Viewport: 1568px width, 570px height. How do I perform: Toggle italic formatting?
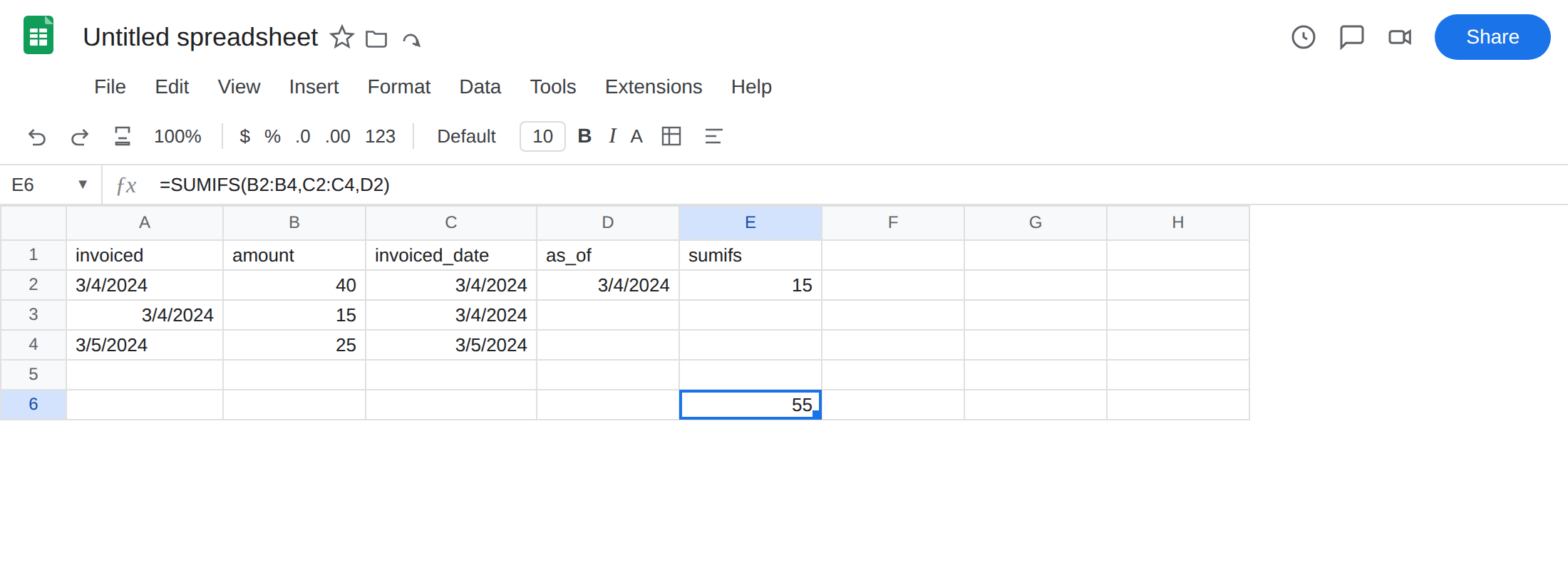point(612,136)
